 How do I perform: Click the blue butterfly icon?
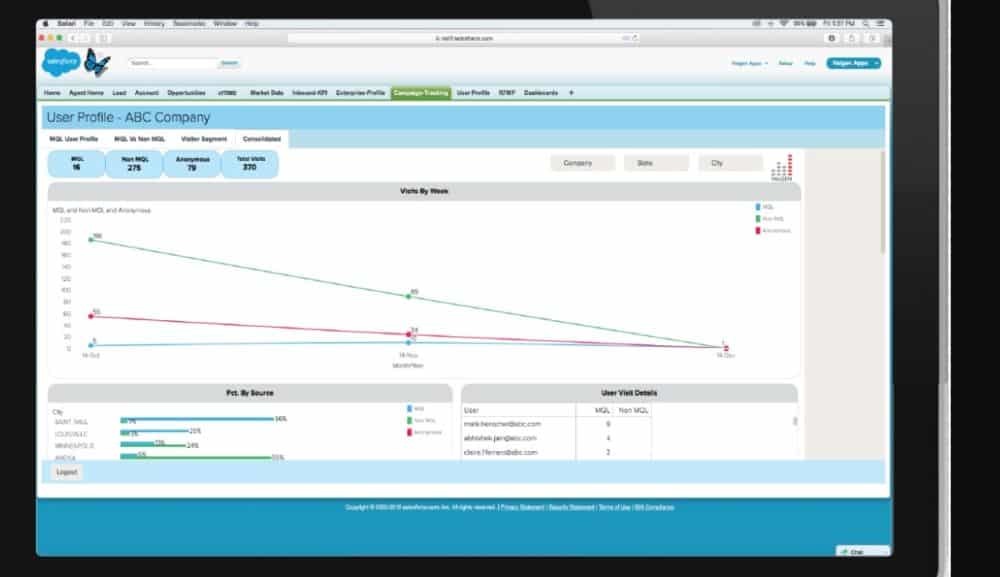96,63
